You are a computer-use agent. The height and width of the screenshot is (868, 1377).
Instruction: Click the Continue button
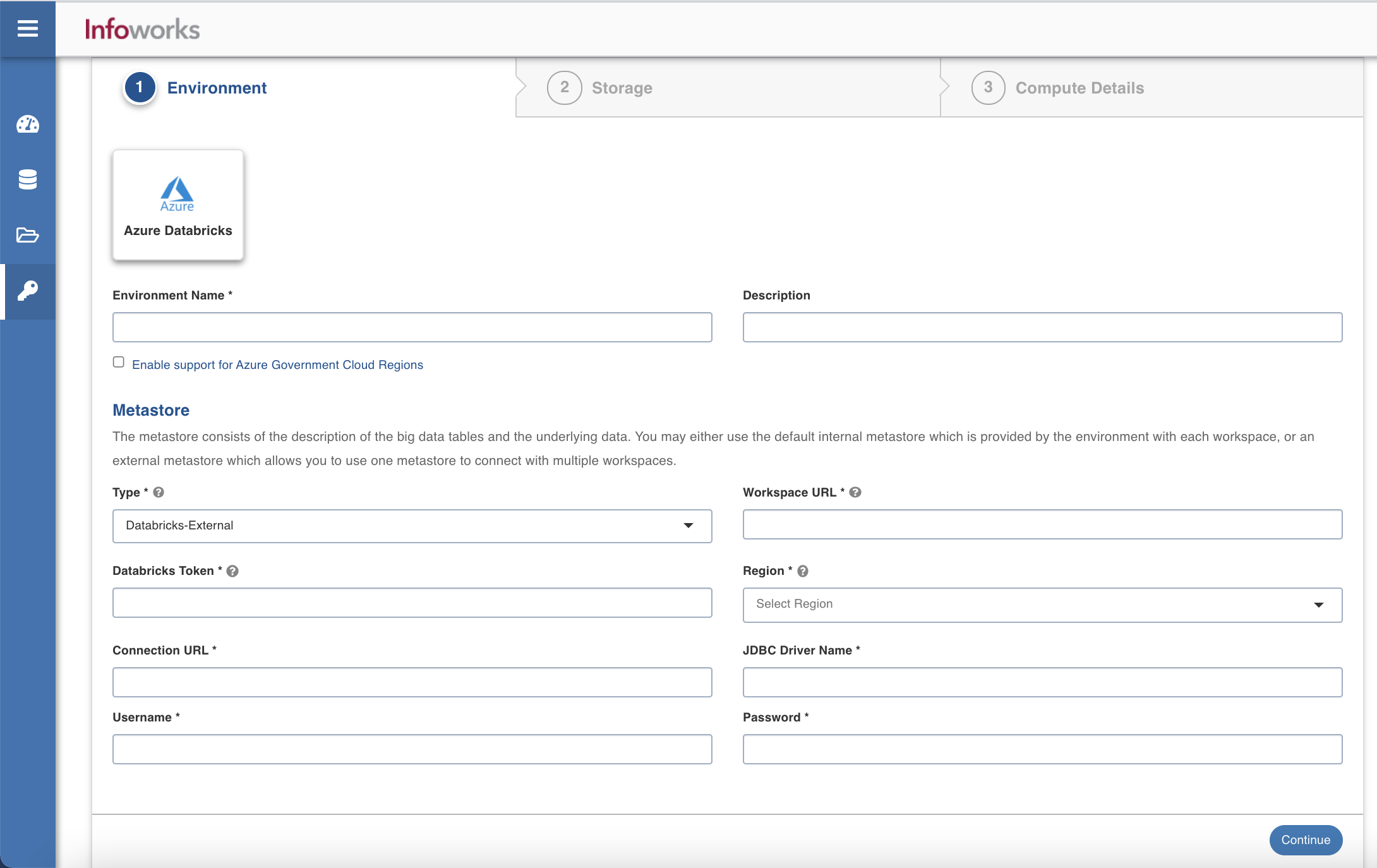pyautogui.click(x=1306, y=840)
